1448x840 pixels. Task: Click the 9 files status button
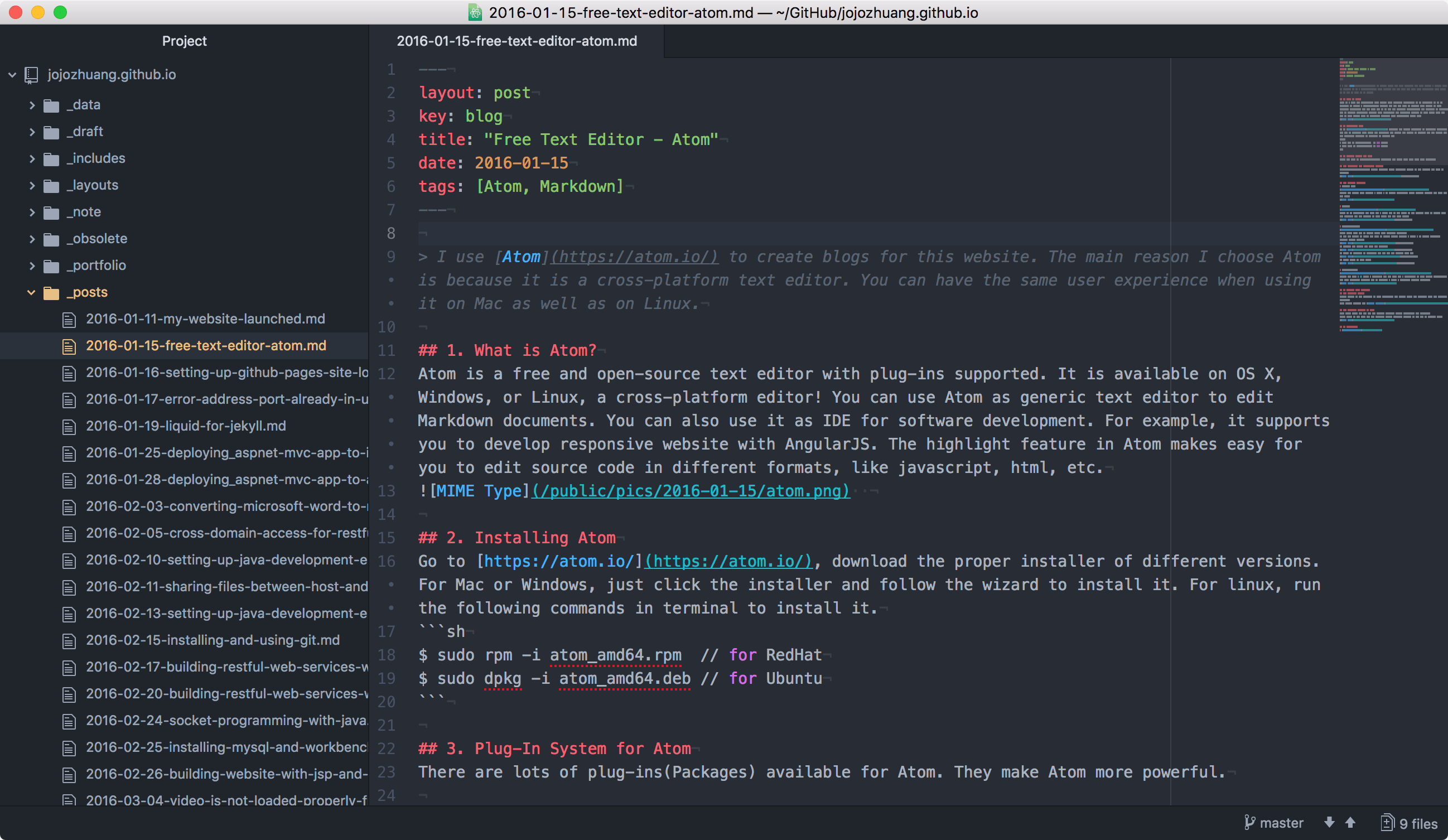1417,823
